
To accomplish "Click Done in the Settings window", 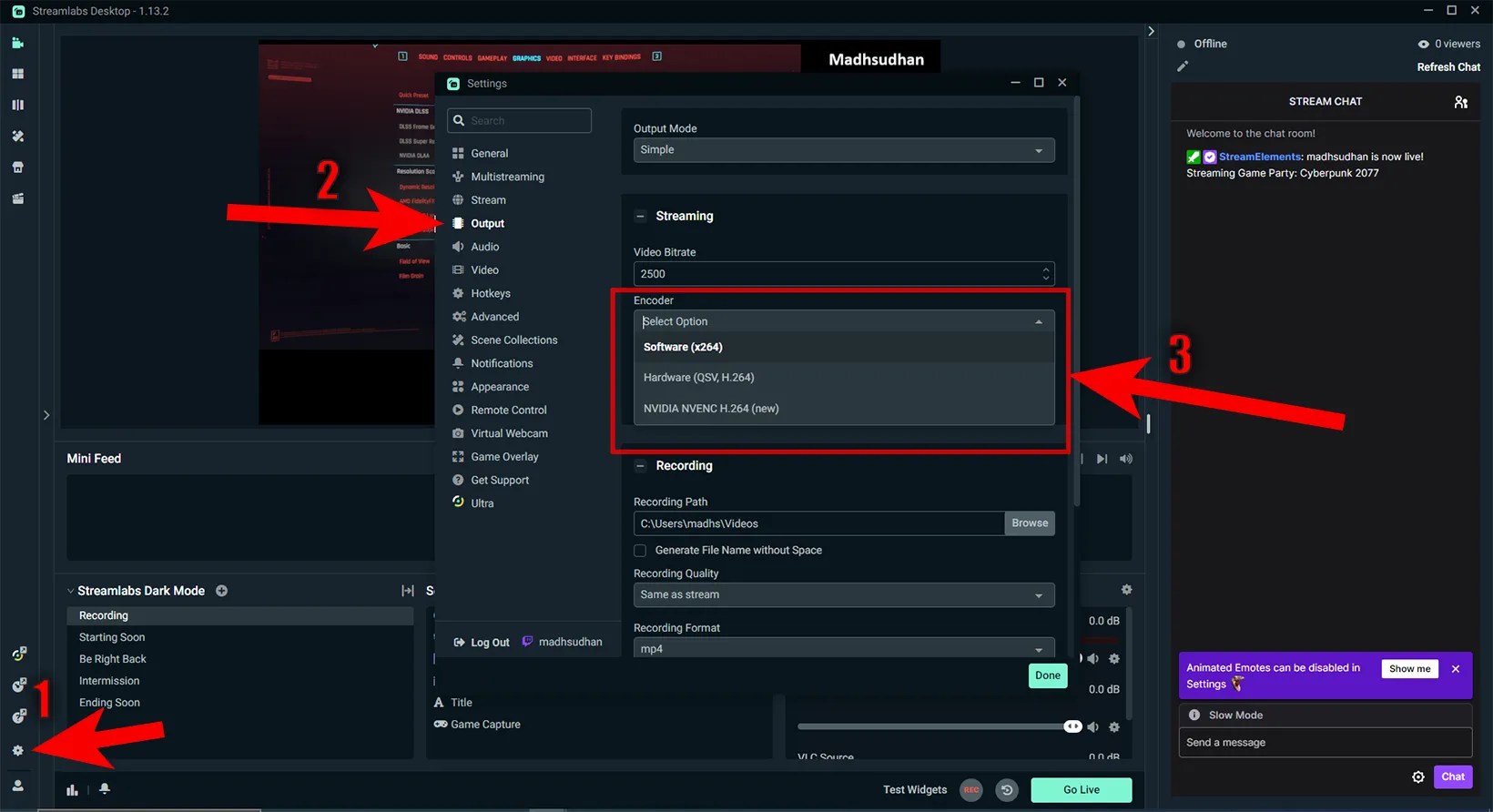I will point(1048,675).
